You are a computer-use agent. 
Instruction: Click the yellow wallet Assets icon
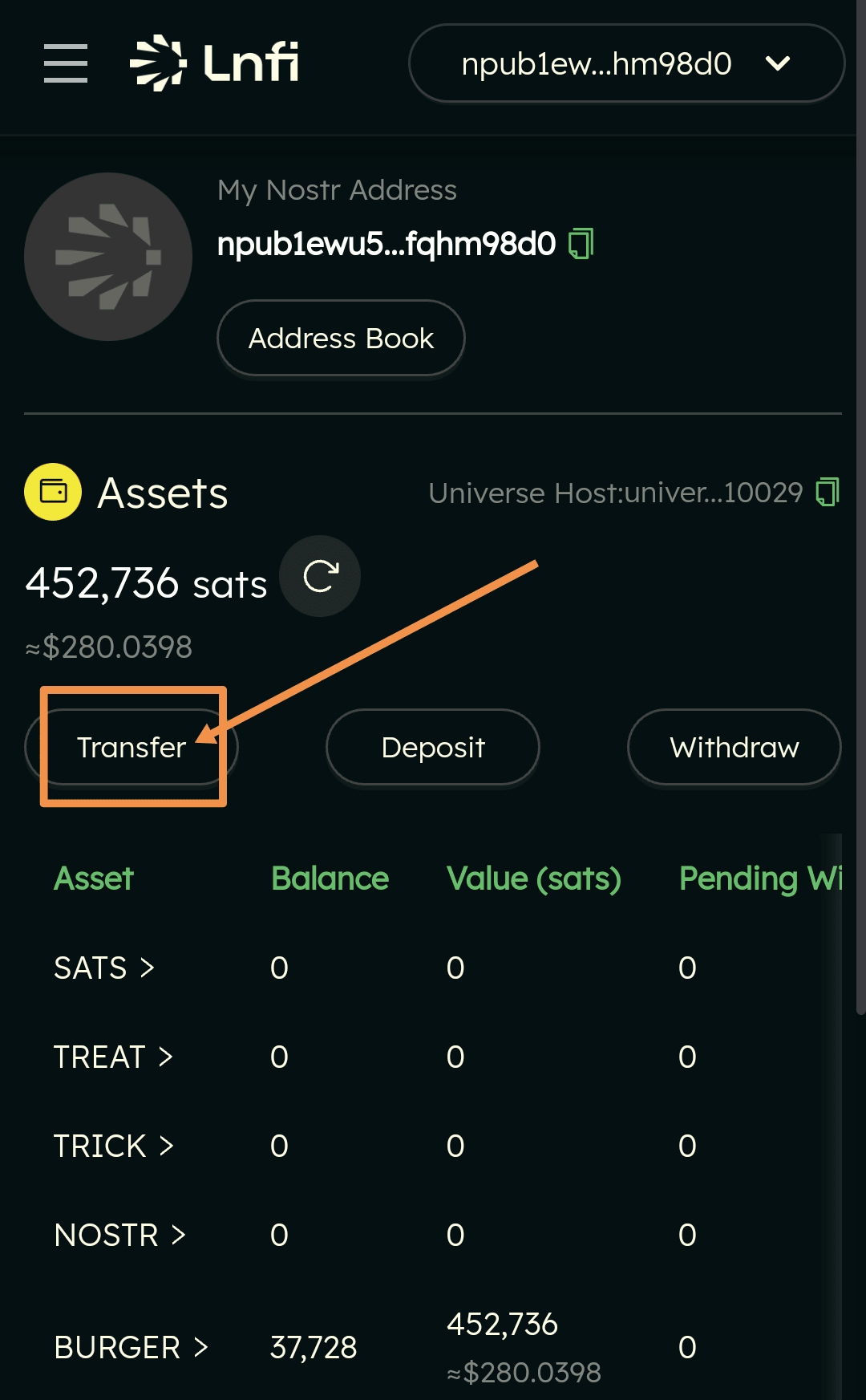coord(53,492)
